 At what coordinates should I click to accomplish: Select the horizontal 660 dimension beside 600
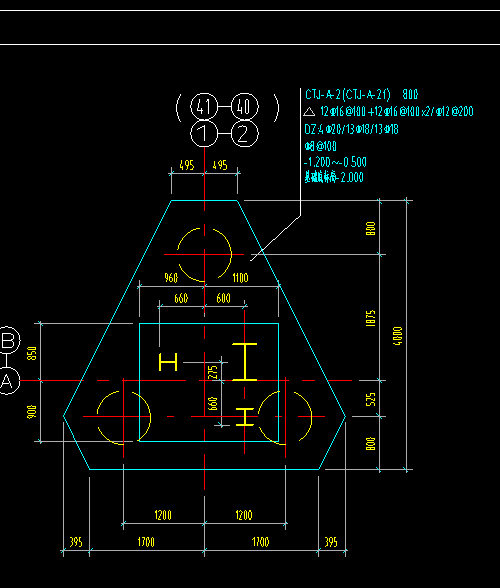181,298
